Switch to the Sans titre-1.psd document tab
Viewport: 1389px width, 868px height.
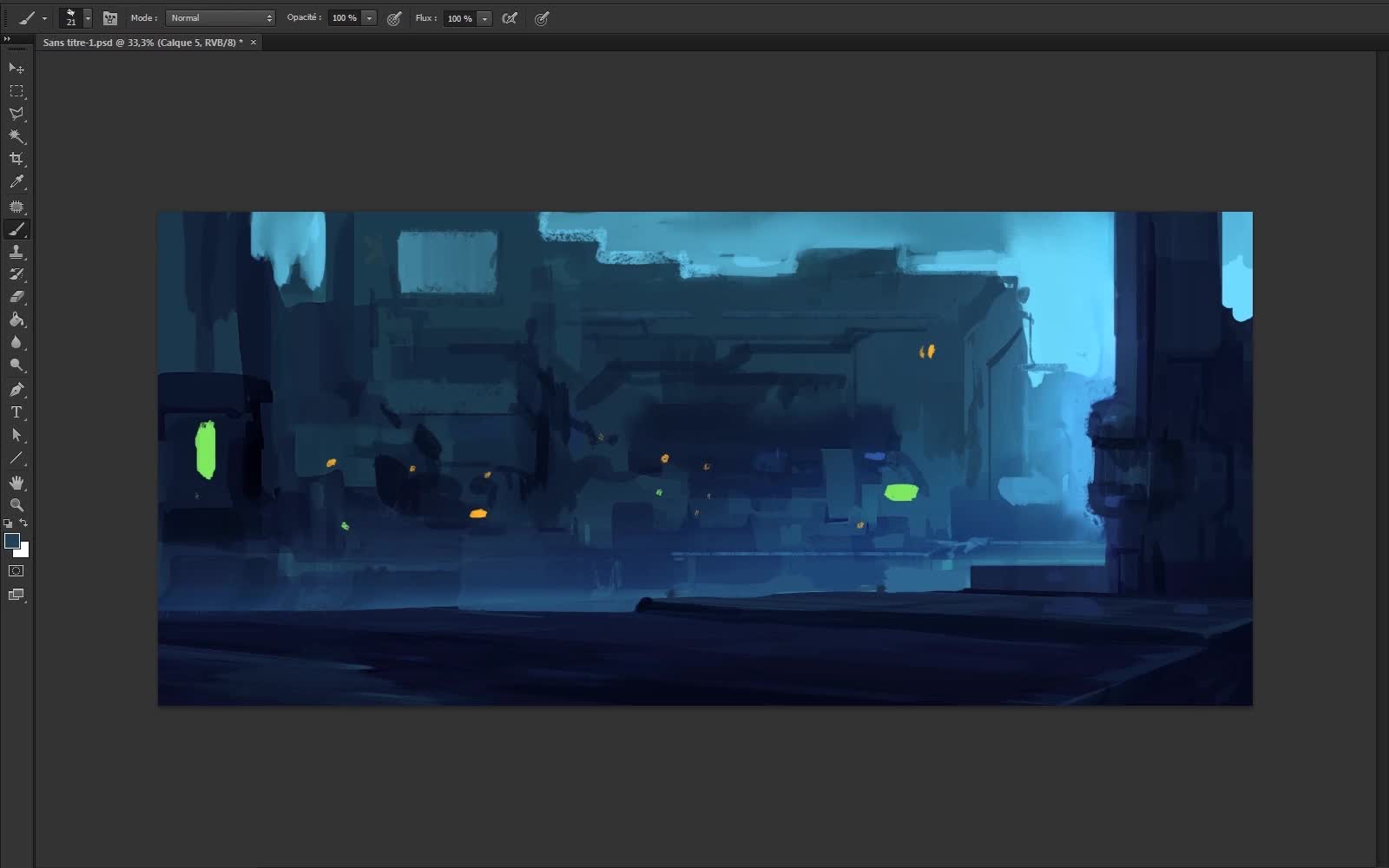143,43
